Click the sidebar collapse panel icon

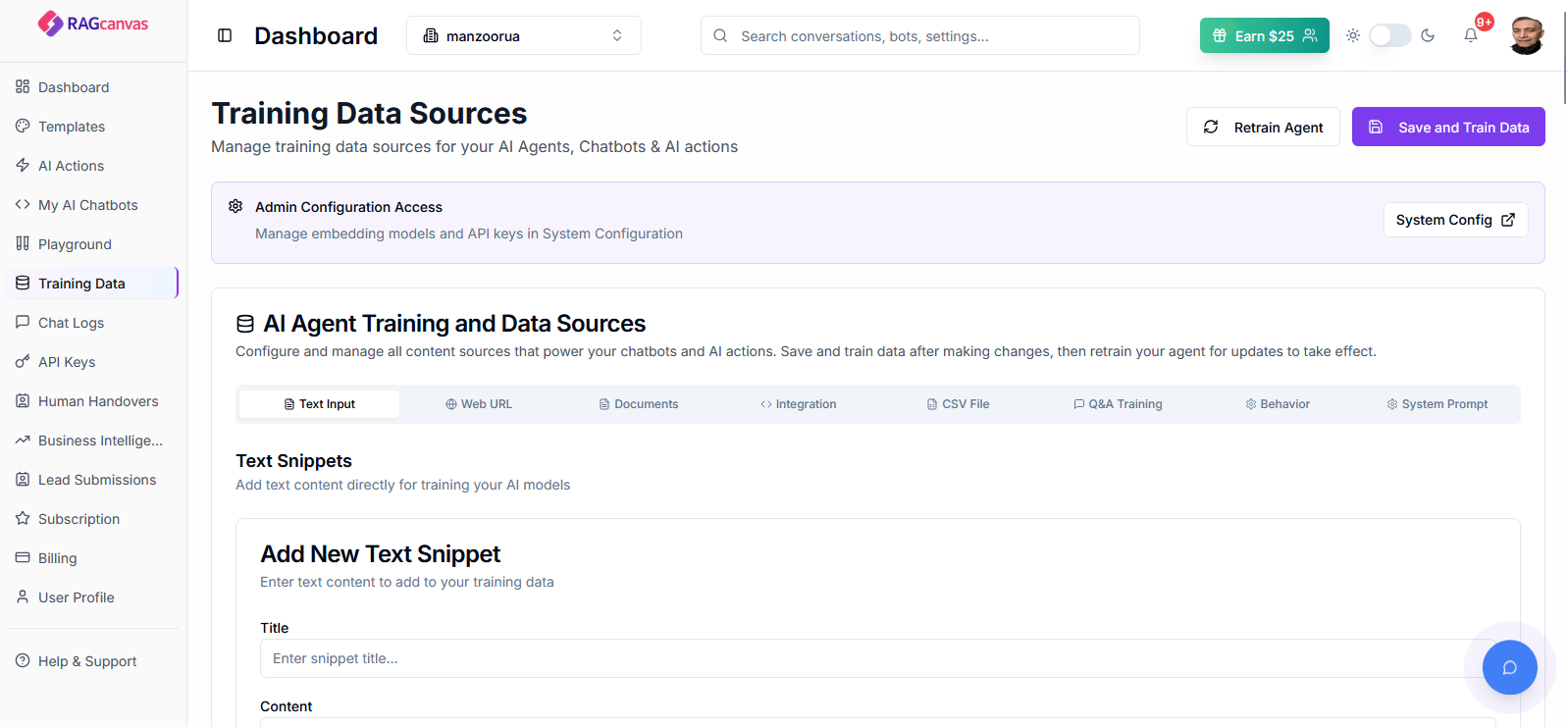225,35
